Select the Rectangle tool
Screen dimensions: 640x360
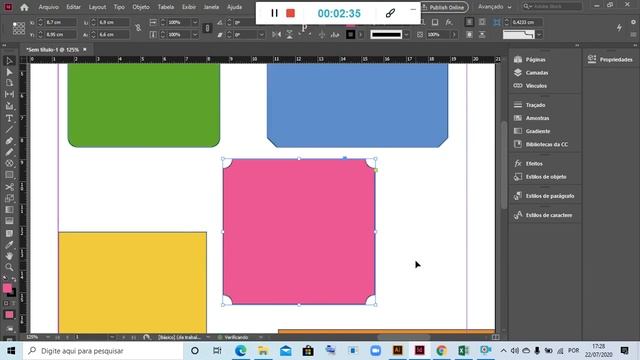(9, 175)
